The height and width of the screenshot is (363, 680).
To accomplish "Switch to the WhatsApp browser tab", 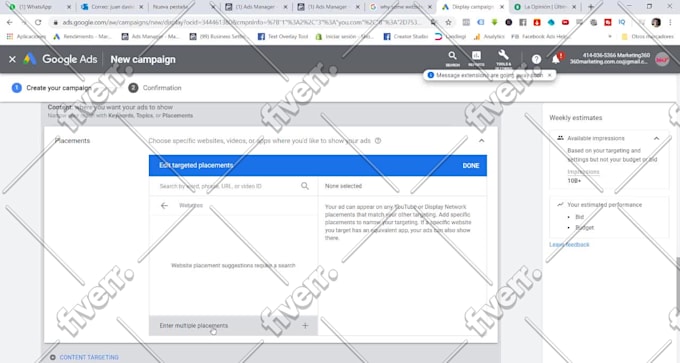I will pos(38,7).
